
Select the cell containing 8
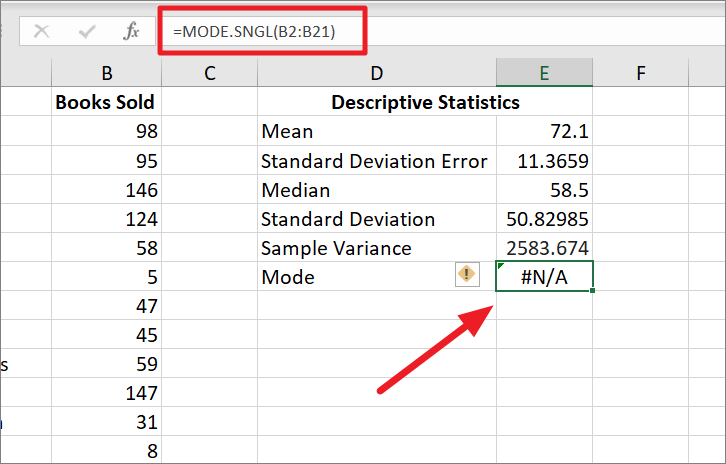click(x=106, y=450)
